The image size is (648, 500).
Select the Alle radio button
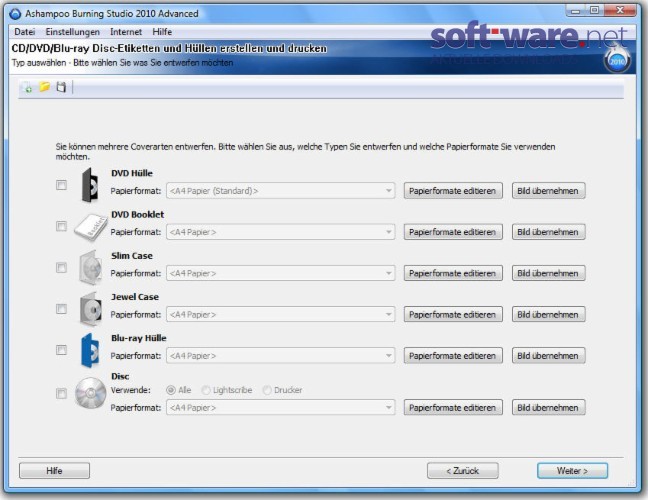click(171, 390)
